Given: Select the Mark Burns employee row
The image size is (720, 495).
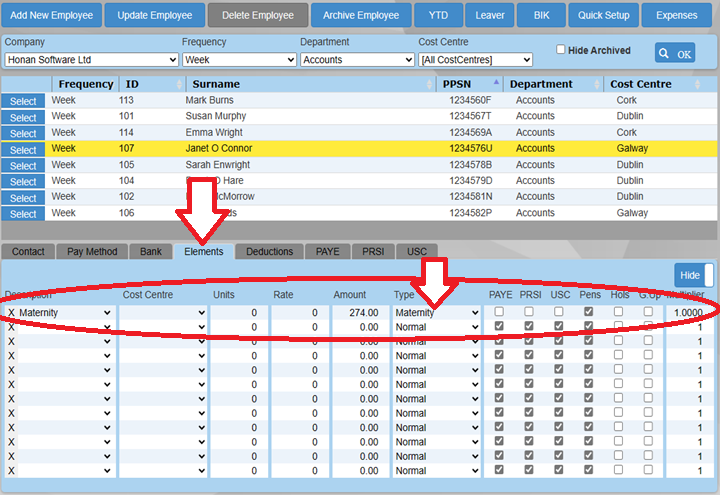Looking at the screenshot, I should click(23, 101).
